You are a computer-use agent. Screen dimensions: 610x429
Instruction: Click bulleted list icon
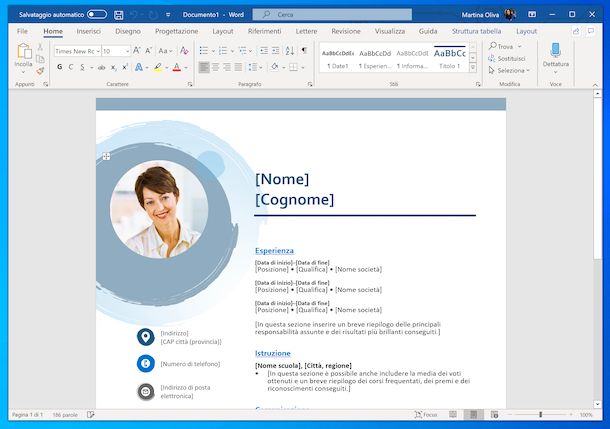point(203,51)
